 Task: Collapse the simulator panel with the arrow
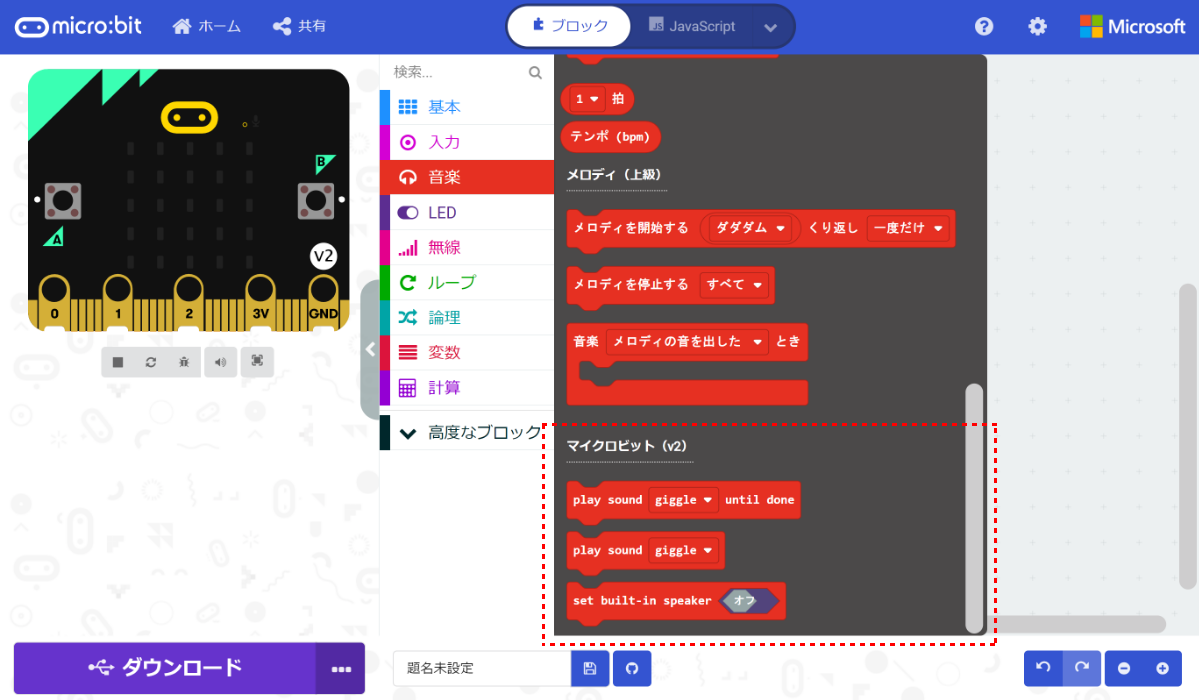(x=370, y=350)
